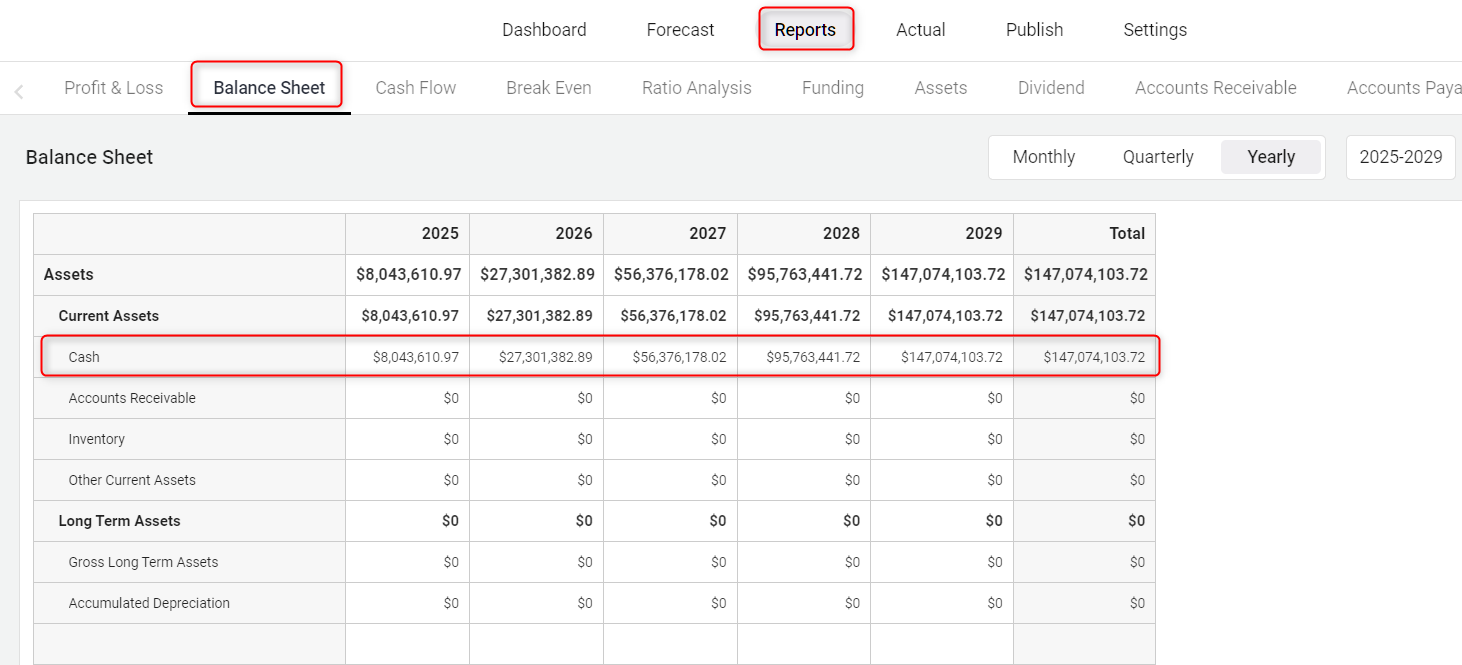
Task: Click Cash value $147,074,103.72 for 2029
Action: [x=952, y=357]
